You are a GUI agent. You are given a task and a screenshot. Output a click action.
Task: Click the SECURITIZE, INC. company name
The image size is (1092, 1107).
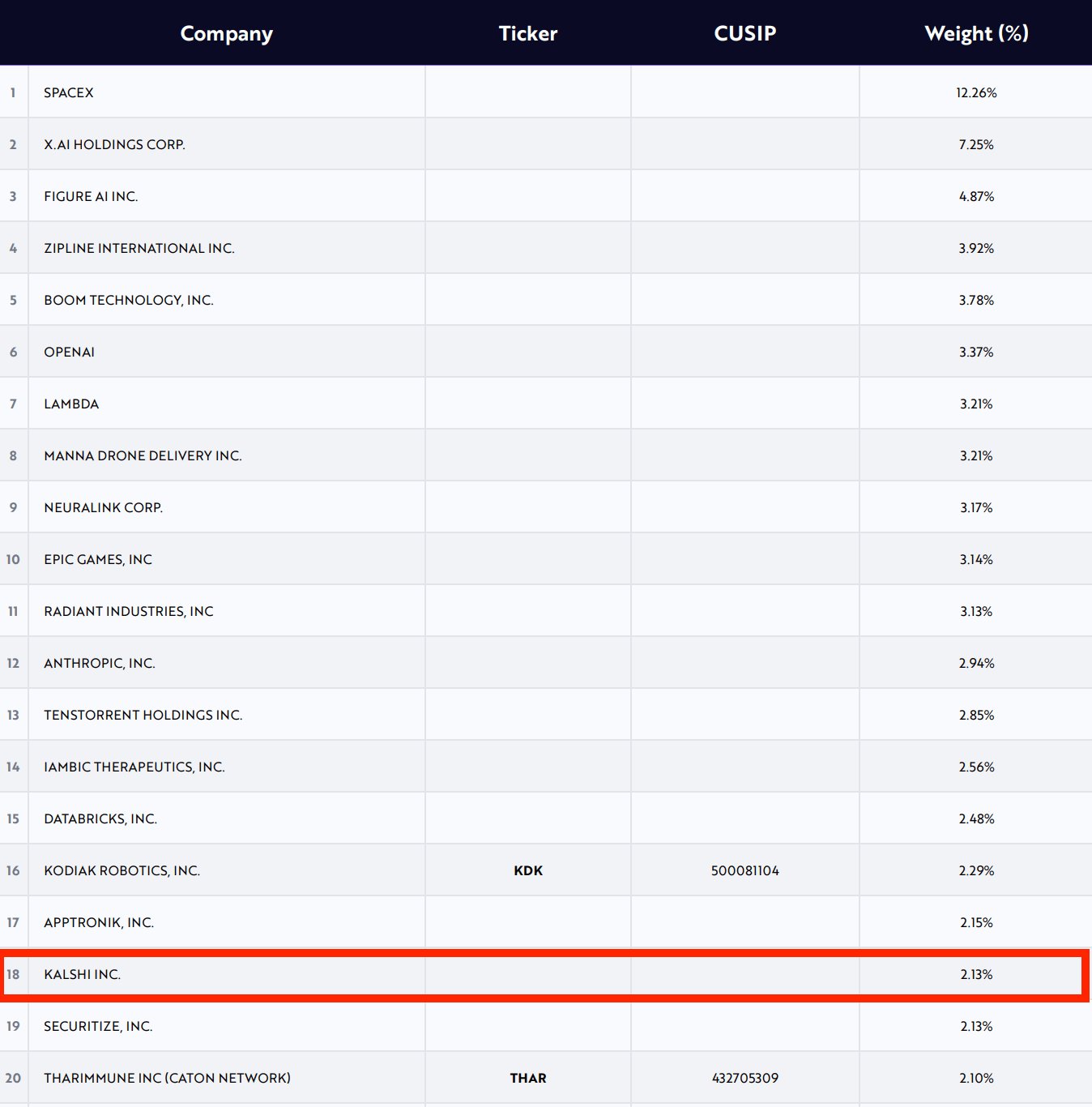98,1026
